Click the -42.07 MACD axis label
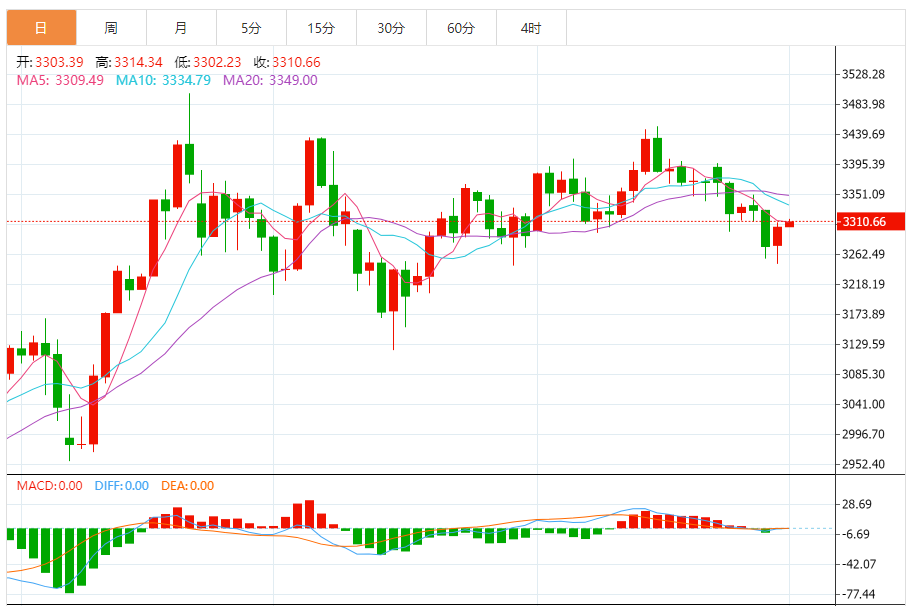Screen dimensions: 910x606 point(859,564)
